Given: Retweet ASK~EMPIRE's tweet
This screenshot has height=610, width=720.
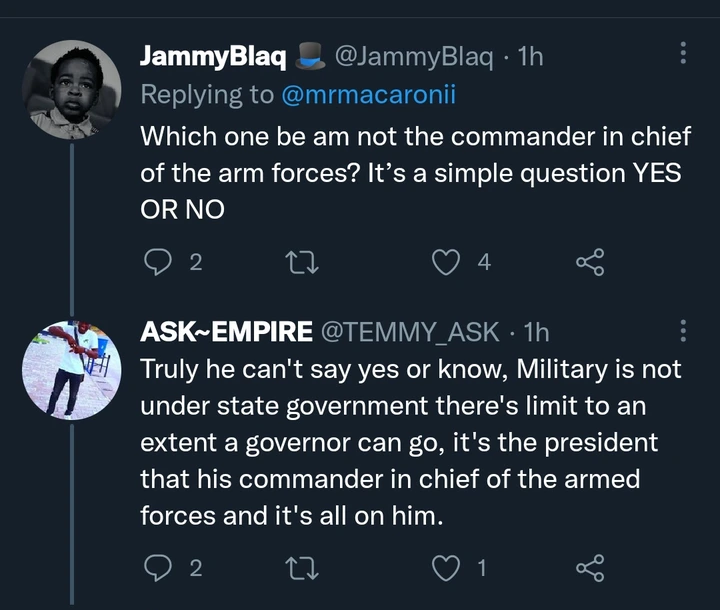Looking at the screenshot, I should coord(299,568).
